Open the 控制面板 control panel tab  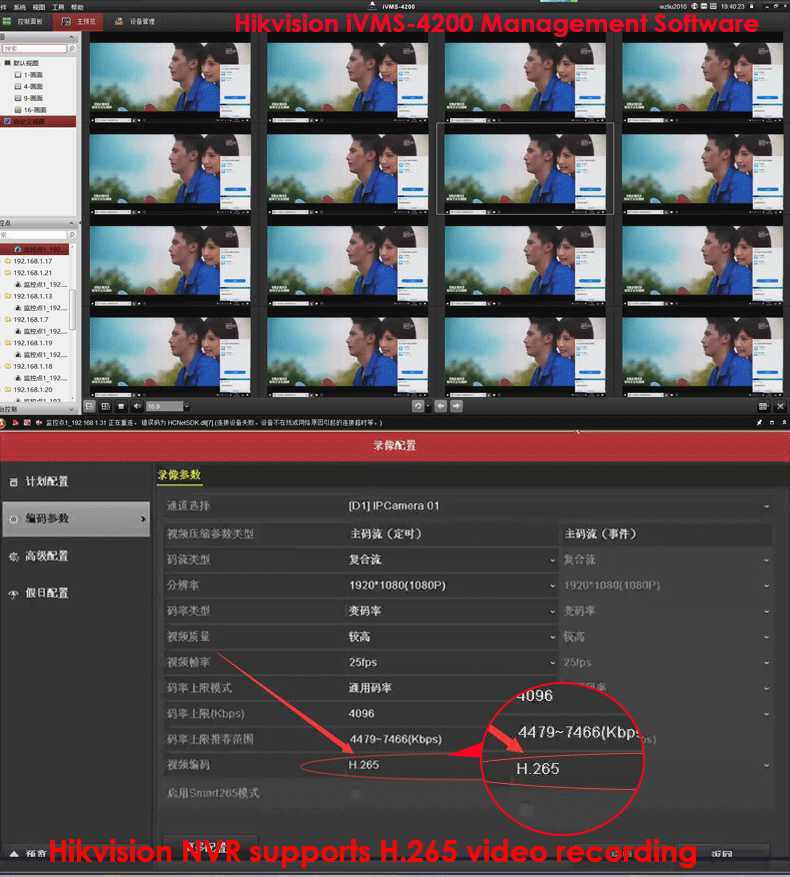[x=23, y=21]
